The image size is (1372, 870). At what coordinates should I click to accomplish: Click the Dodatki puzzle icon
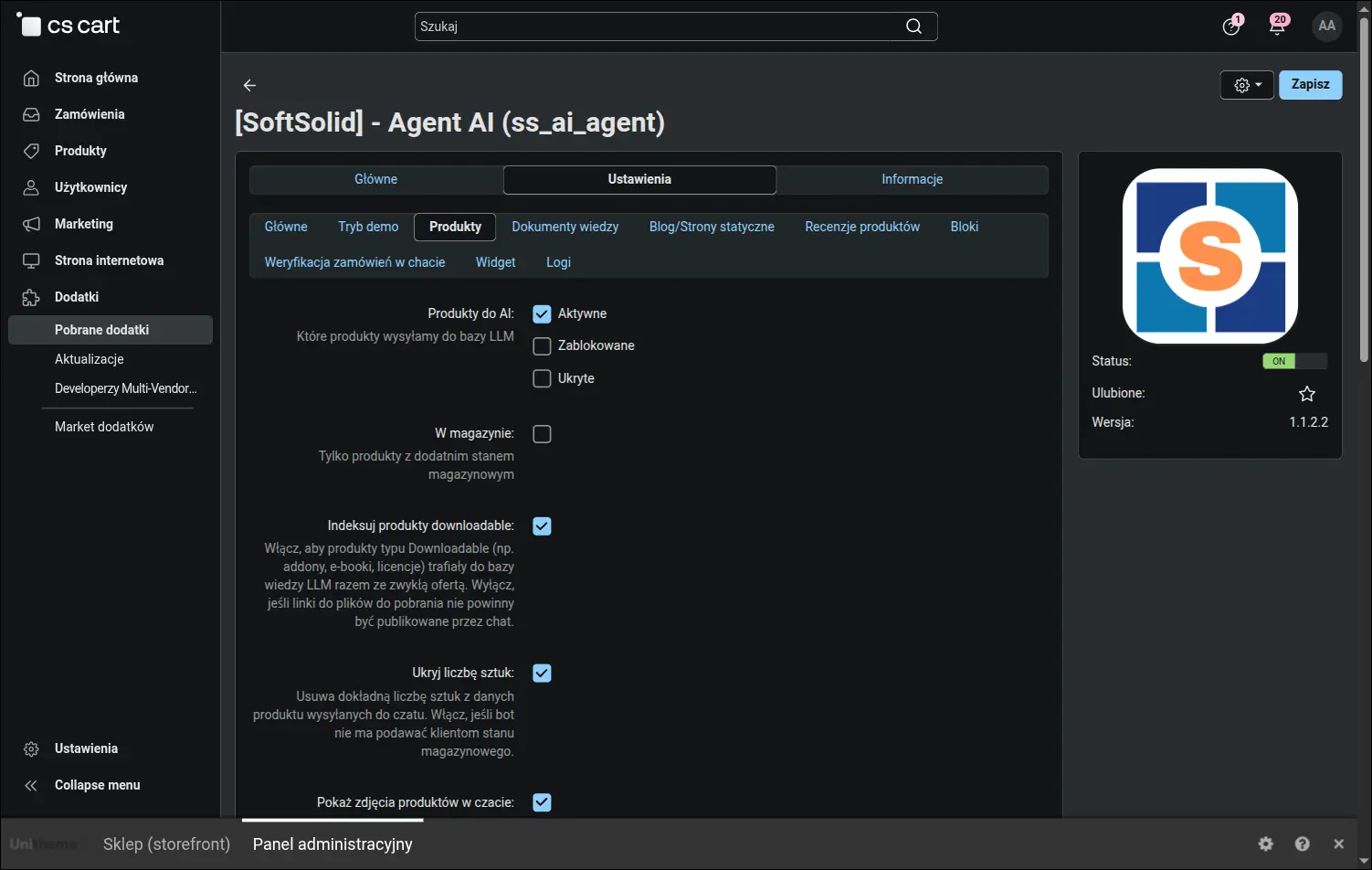pos(31,297)
